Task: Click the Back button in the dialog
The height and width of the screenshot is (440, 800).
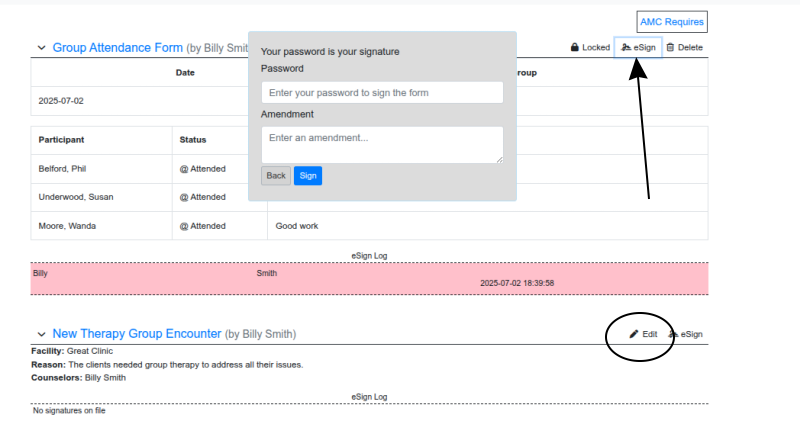Action: pyautogui.click(x=276, y=176)
